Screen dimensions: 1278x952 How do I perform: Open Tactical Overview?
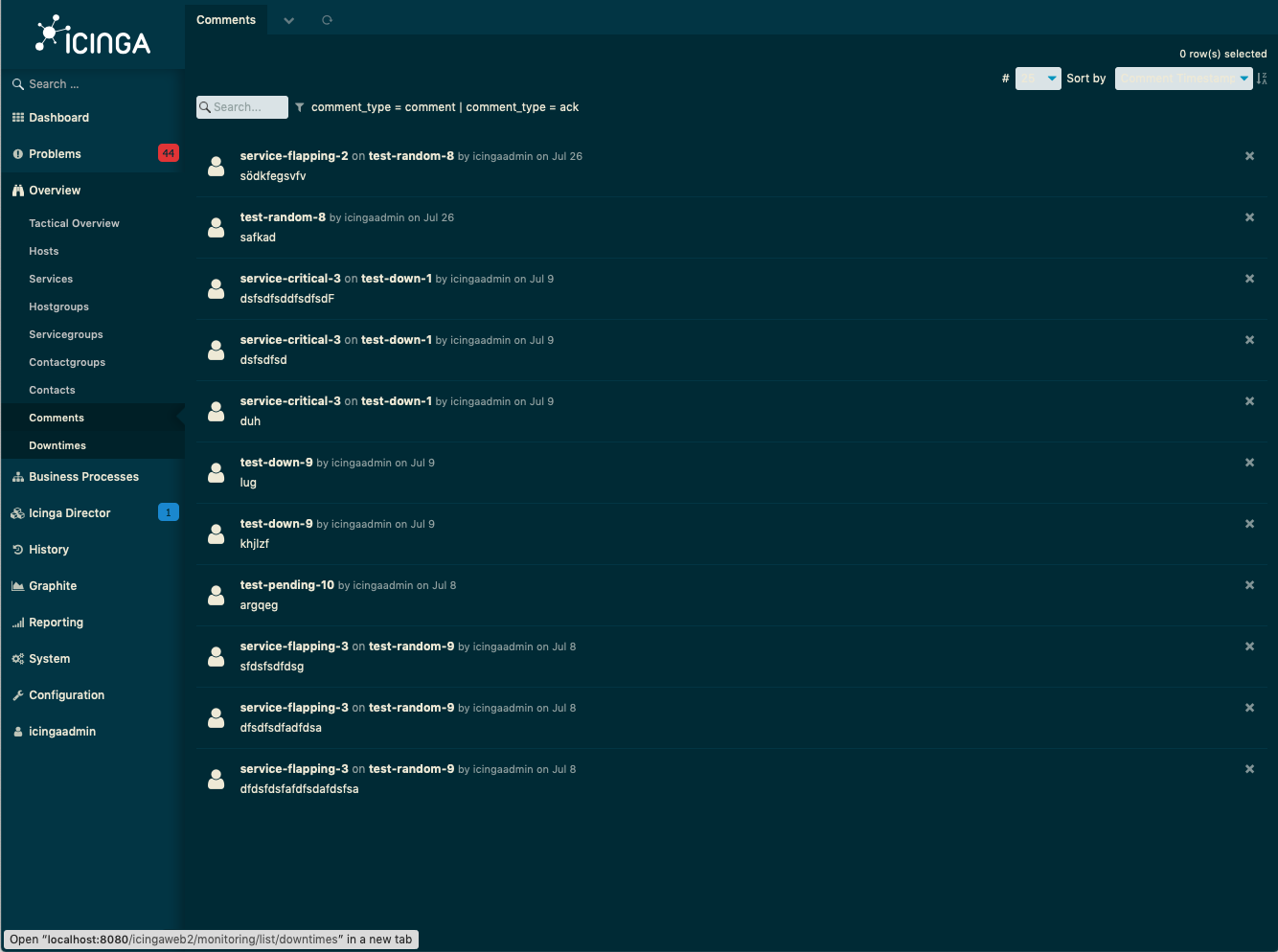pyautogui.click(x=74, y=223)
